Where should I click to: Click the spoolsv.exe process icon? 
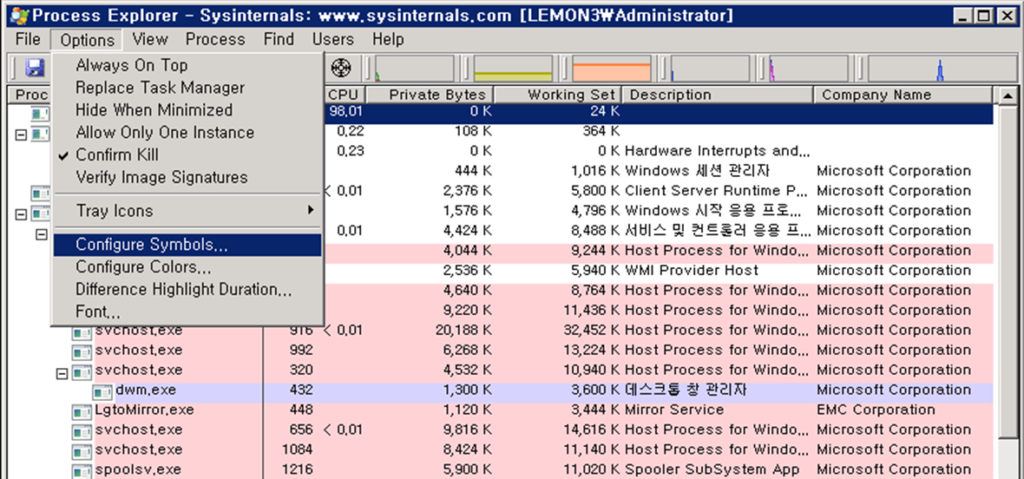82,471
